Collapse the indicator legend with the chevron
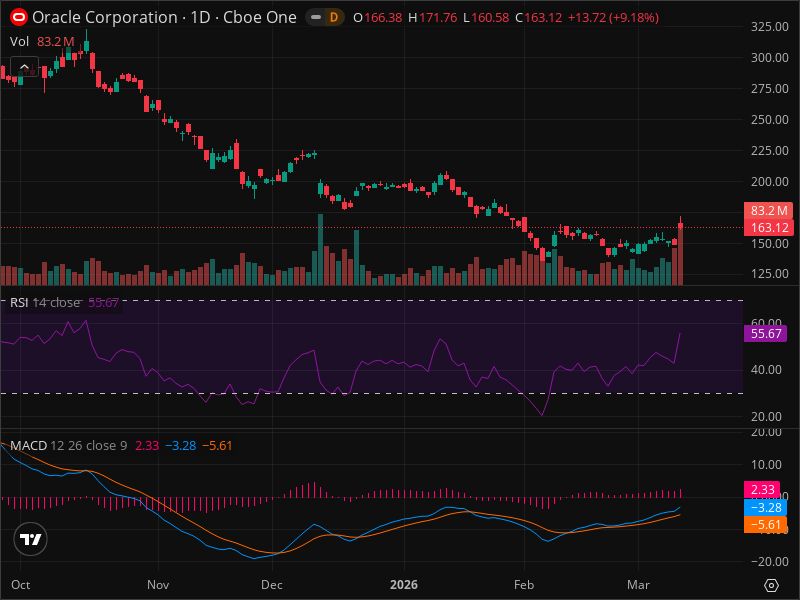800x600 pixels. tap(24, 67)
